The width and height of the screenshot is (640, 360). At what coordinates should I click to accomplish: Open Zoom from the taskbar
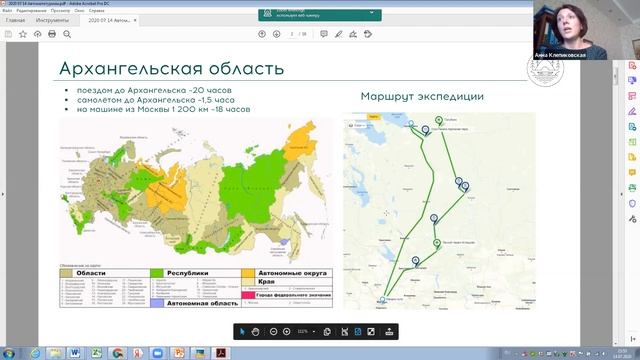(157, 353)
